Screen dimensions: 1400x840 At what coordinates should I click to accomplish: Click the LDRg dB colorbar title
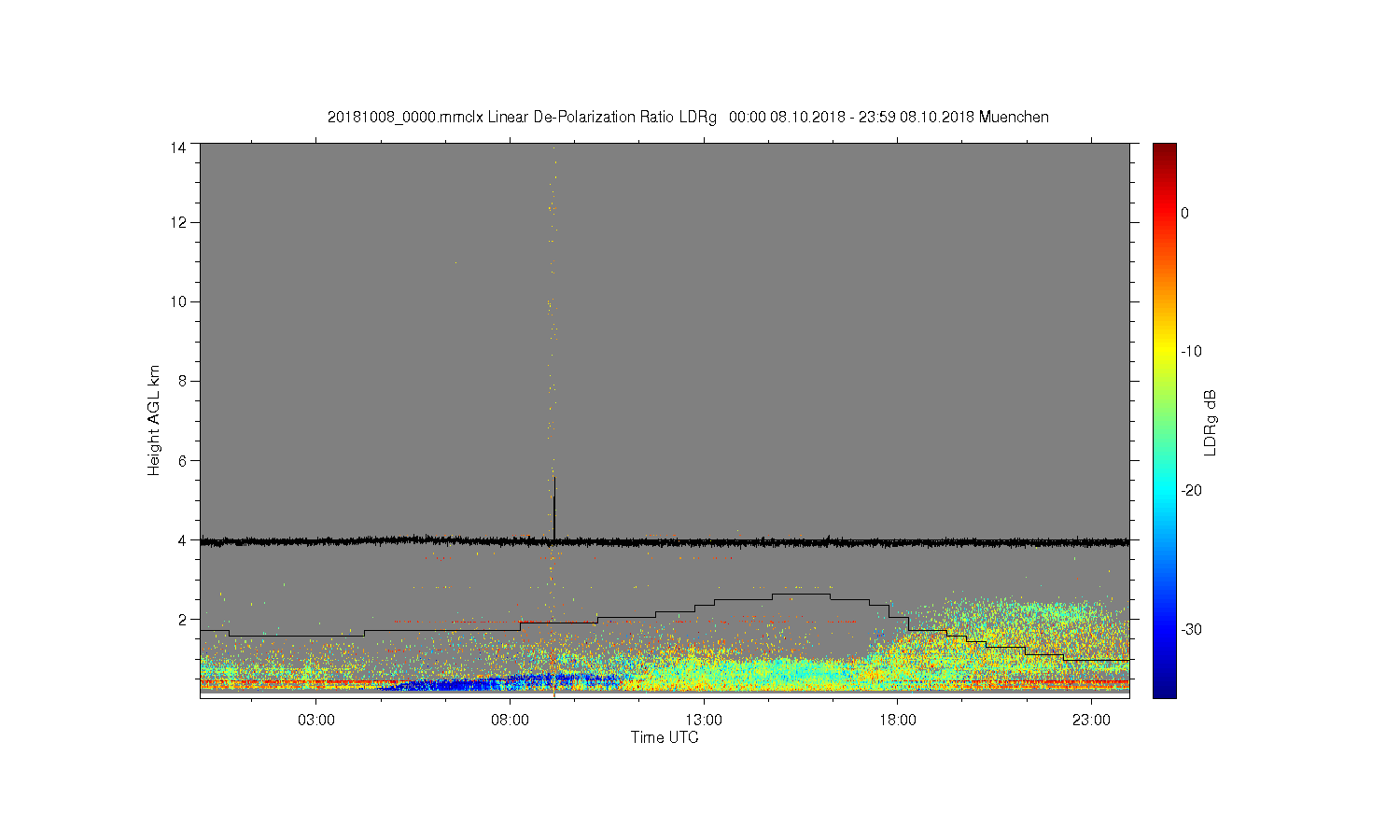pos(1211,422)
